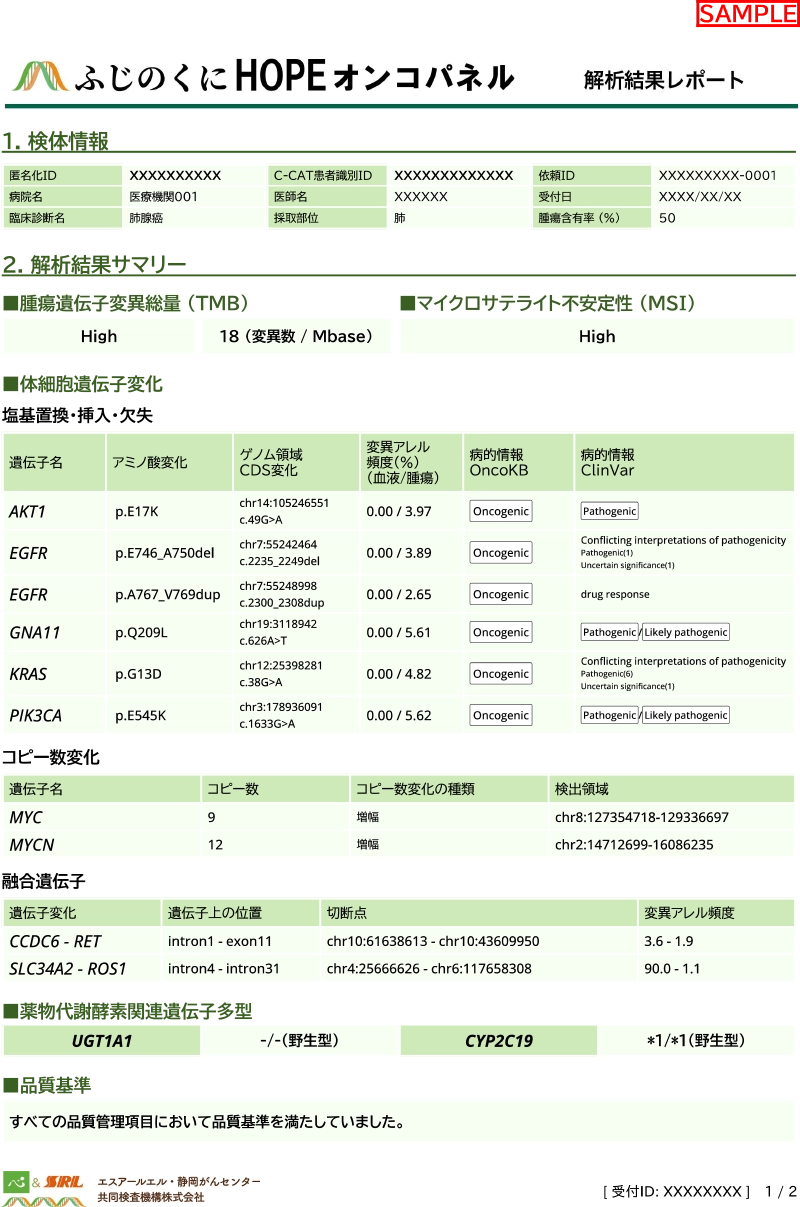Click the 腫瘍含有率 value 50
Viewport: 800px width, 1207px height.
[667, 217]
